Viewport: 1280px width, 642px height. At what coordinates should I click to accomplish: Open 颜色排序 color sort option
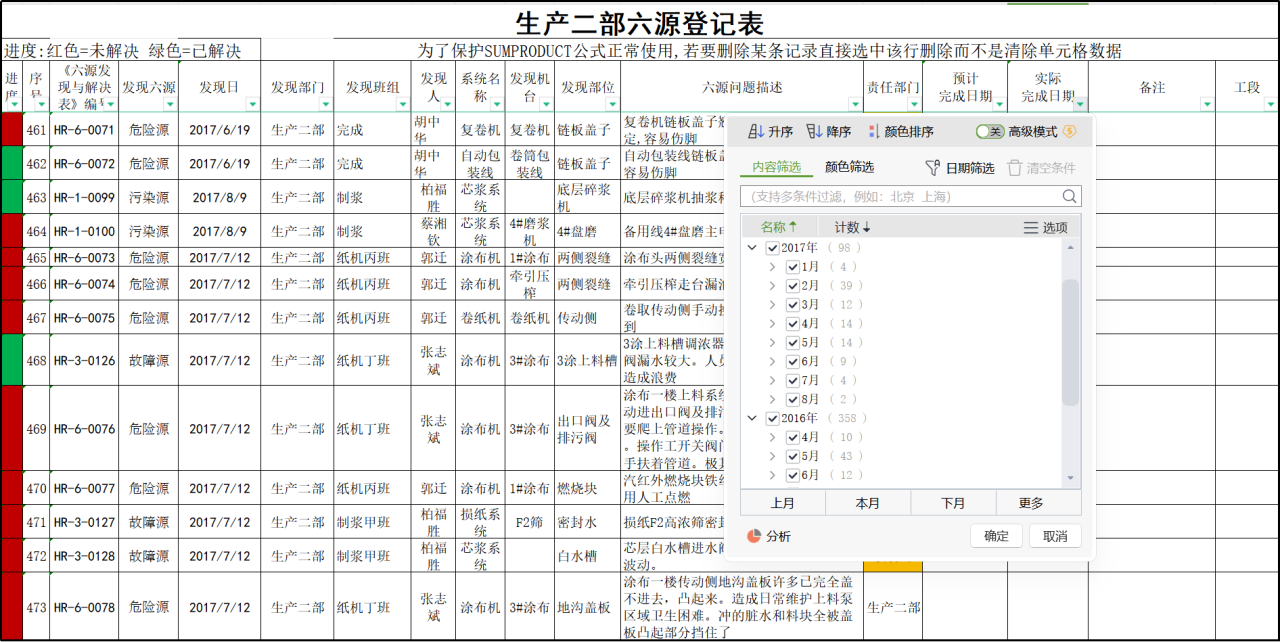901,132
